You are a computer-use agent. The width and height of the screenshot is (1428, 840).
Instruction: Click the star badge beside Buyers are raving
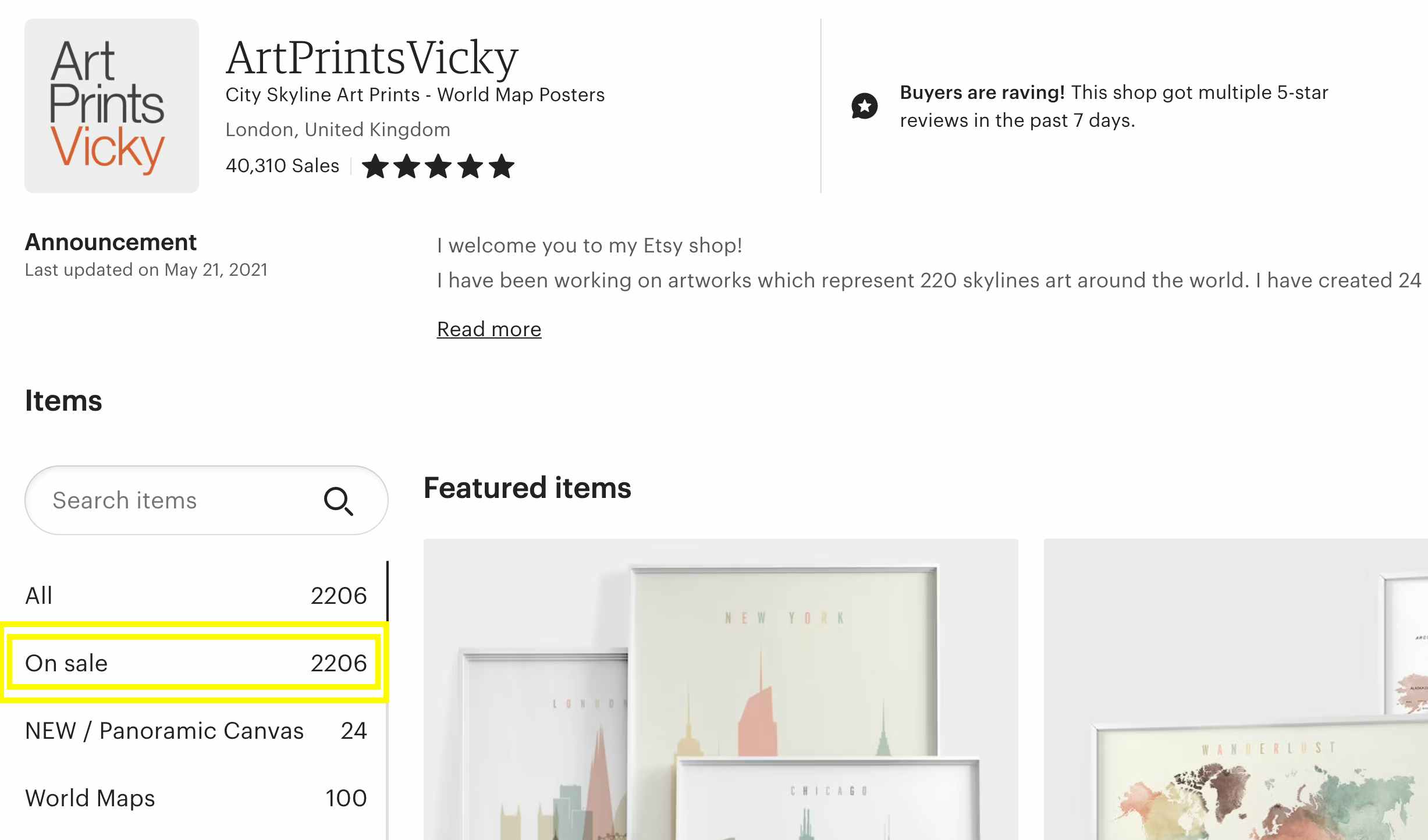[864, 106]
